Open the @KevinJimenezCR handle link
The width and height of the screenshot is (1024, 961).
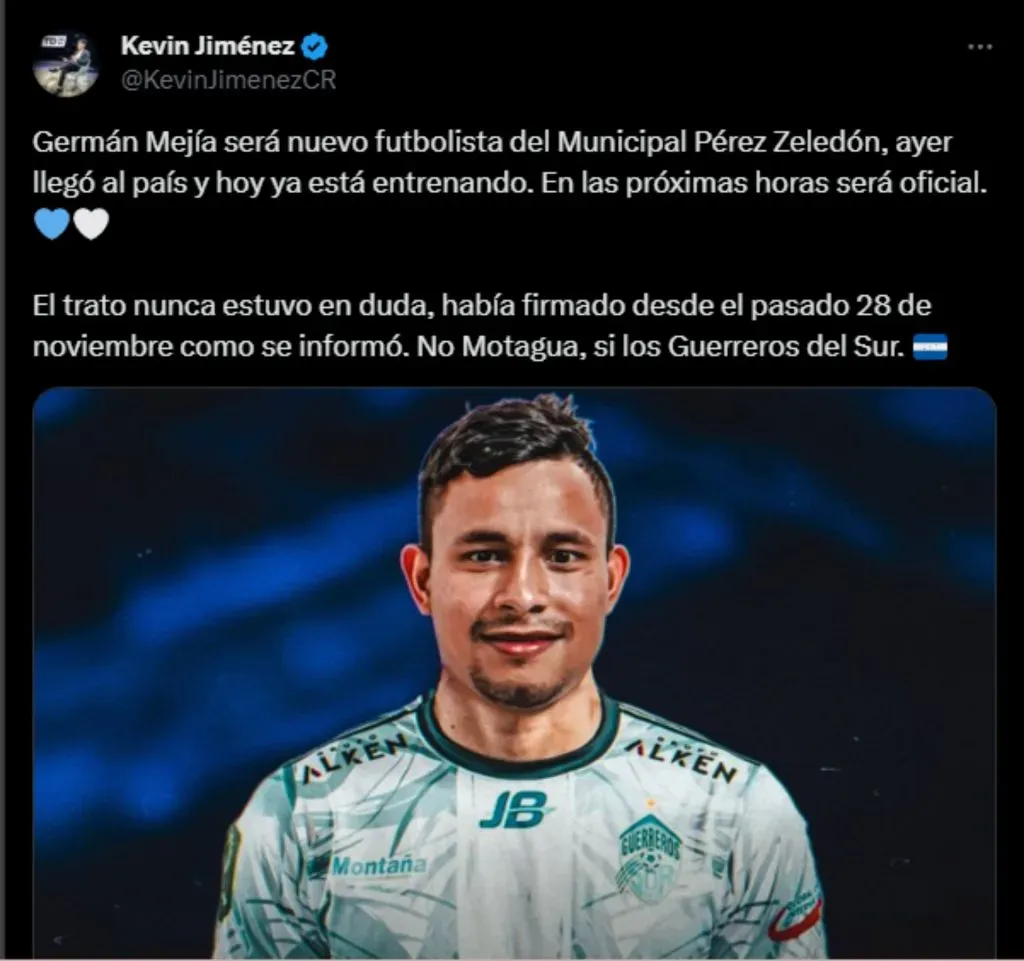pyautogui.click(x=229, y=80)
